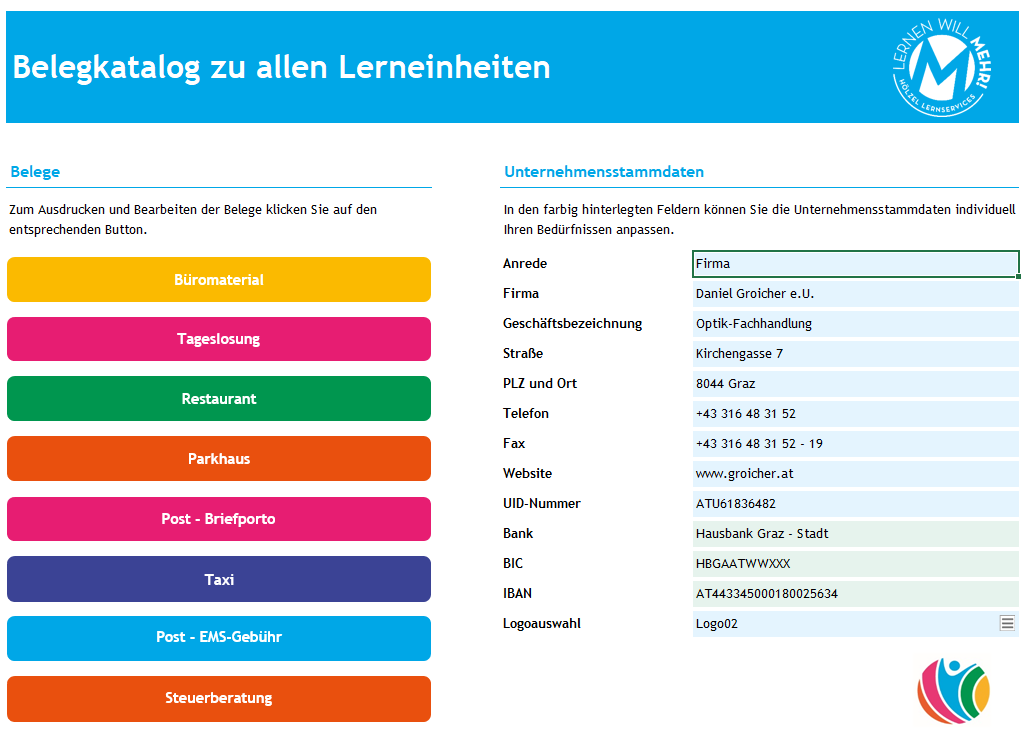Open the Taxi receipt button
Screen dimensions: 1028x733
pyautogui.click(x=219, y=580)
